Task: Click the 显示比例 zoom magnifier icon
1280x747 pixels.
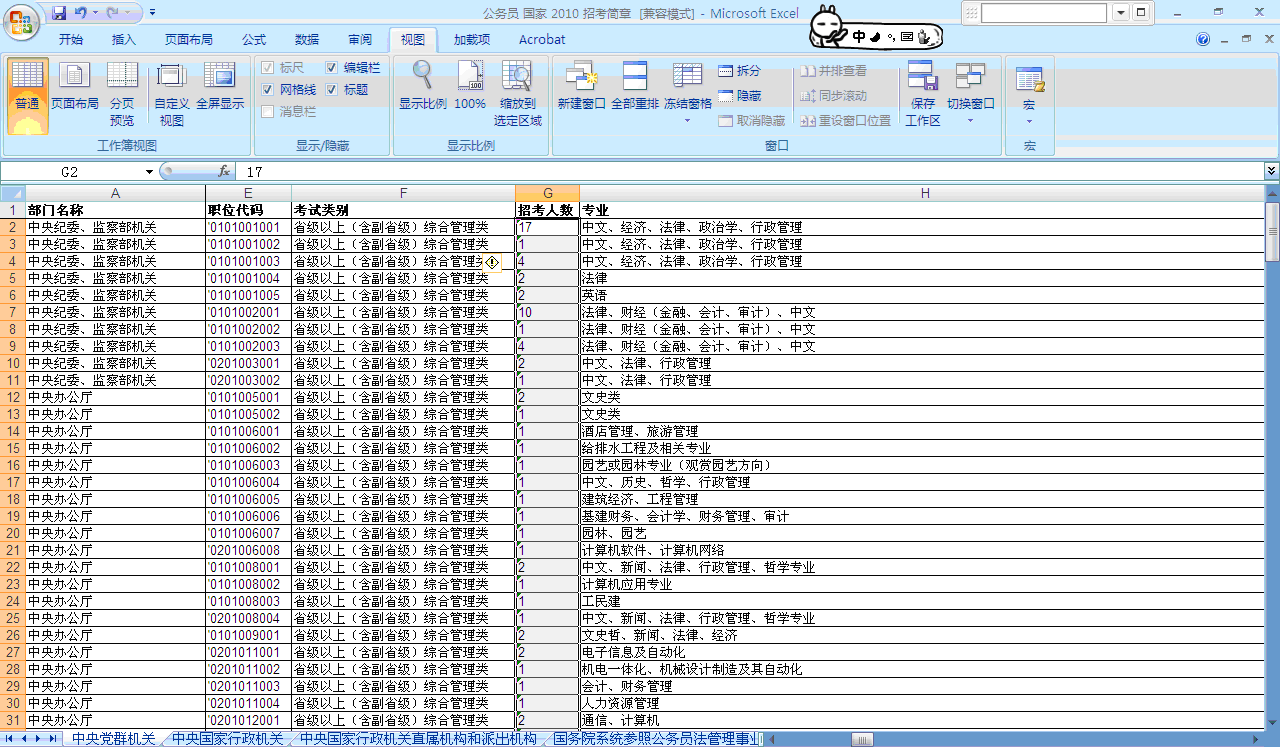Action: [x=422, y=78]
